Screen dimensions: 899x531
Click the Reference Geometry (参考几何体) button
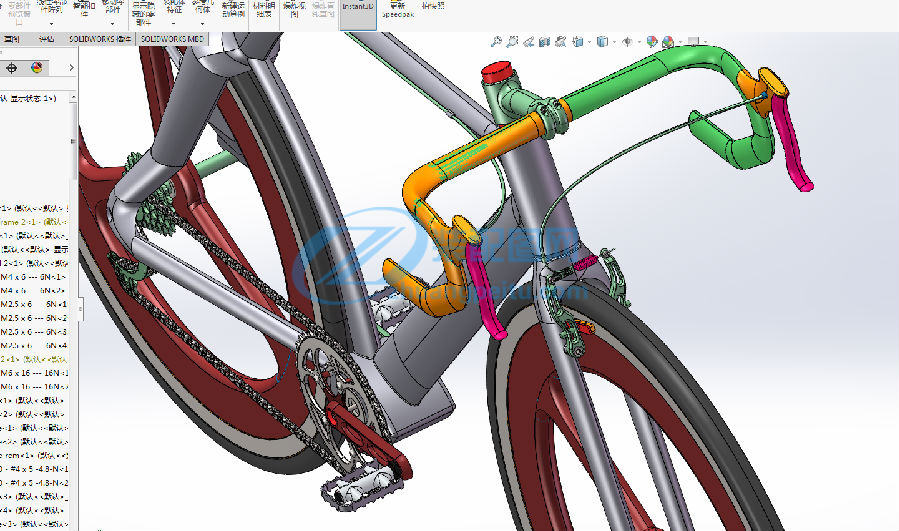pyautogui.click(x=202, y=7)
